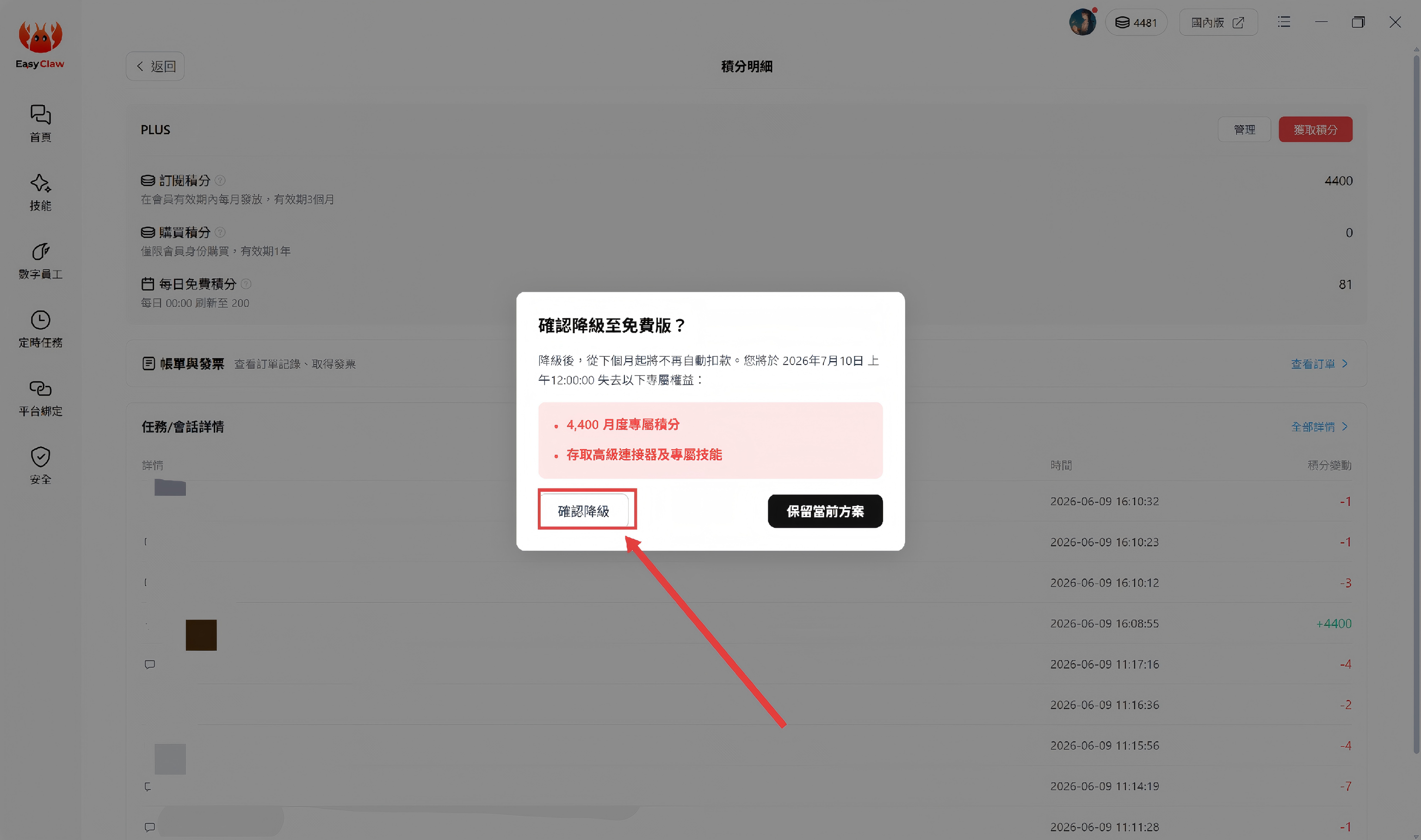The width and height of the screenshot is (1421, 840).
Task: Open the 查看訂單 view orders link
Action: [1319, 364]
